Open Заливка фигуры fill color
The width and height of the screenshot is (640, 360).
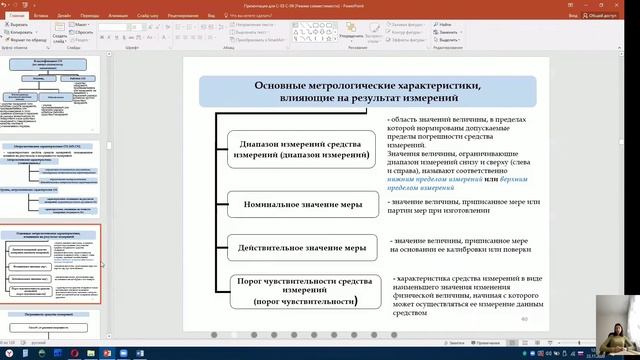406,24
